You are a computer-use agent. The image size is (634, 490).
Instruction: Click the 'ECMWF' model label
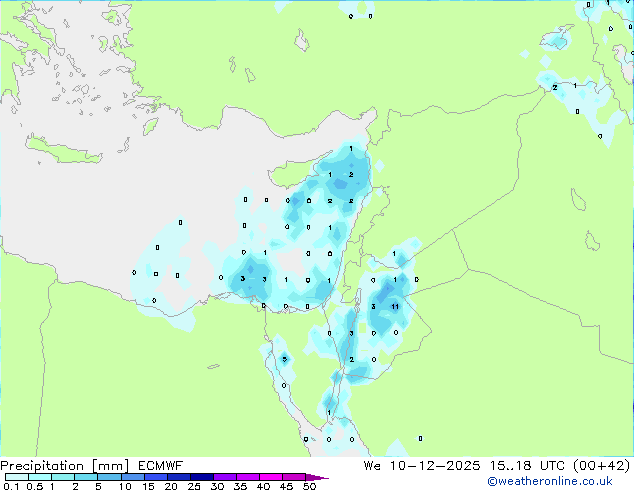pyautogui.click(x=161, y=466)
